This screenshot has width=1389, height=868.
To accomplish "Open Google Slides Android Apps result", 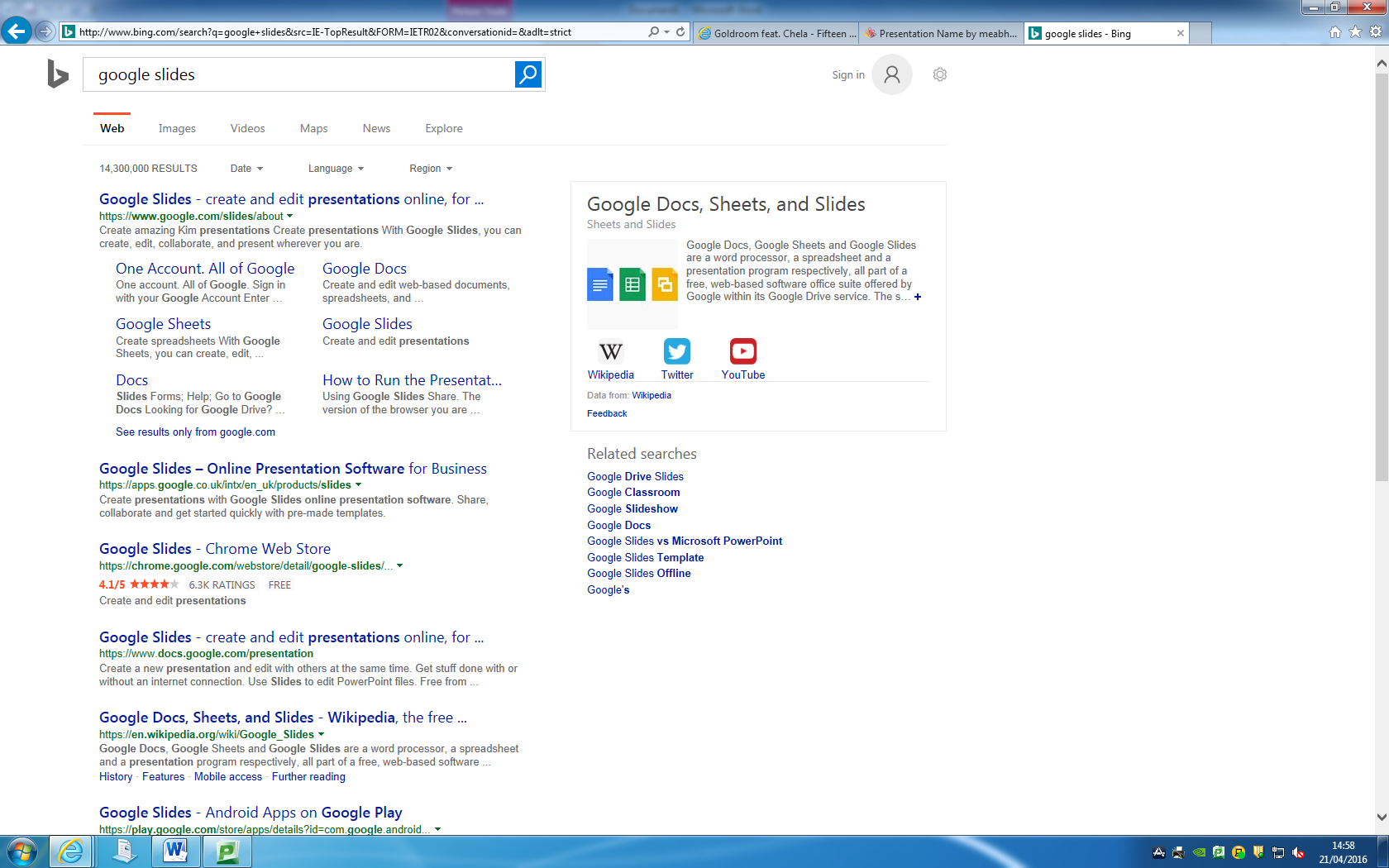I will (x=251, y=813).
